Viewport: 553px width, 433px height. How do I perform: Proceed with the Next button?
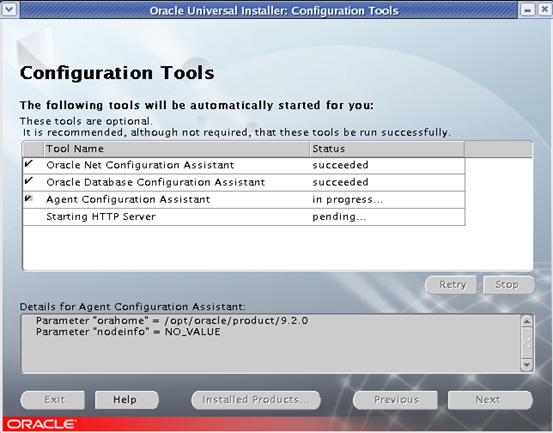490,400
